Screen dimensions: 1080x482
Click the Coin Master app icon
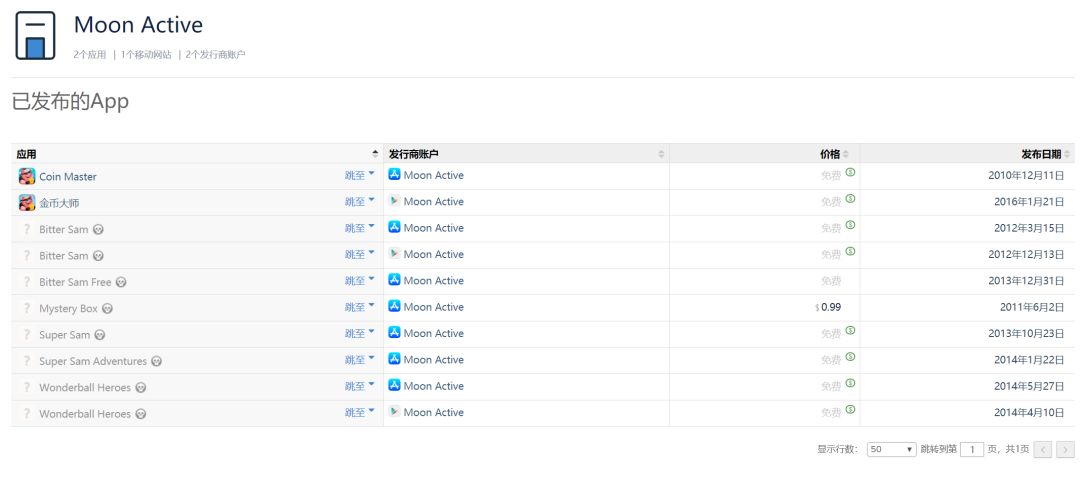click(x=27, y=176)
